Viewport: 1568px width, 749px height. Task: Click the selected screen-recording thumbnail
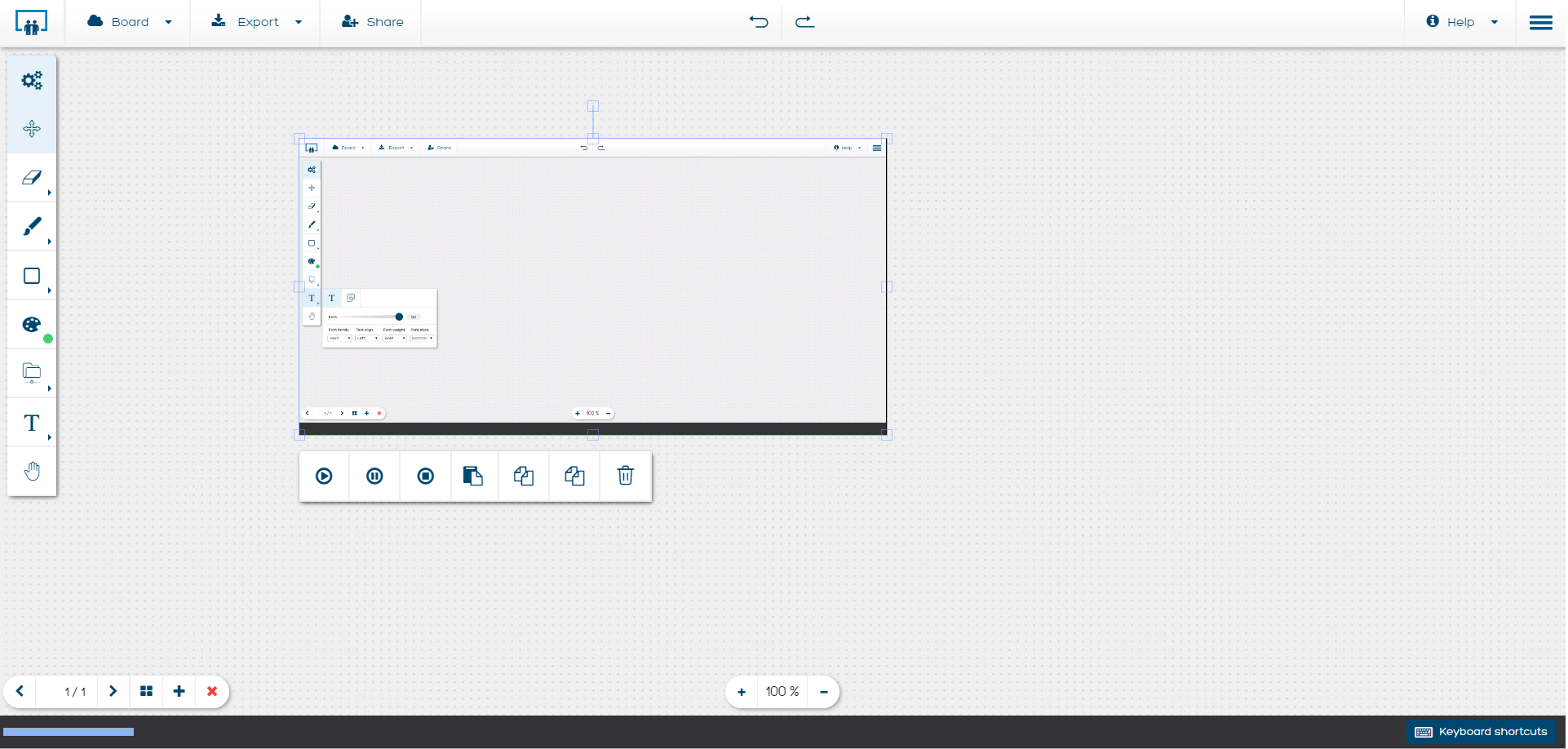(x=593, y=286)
